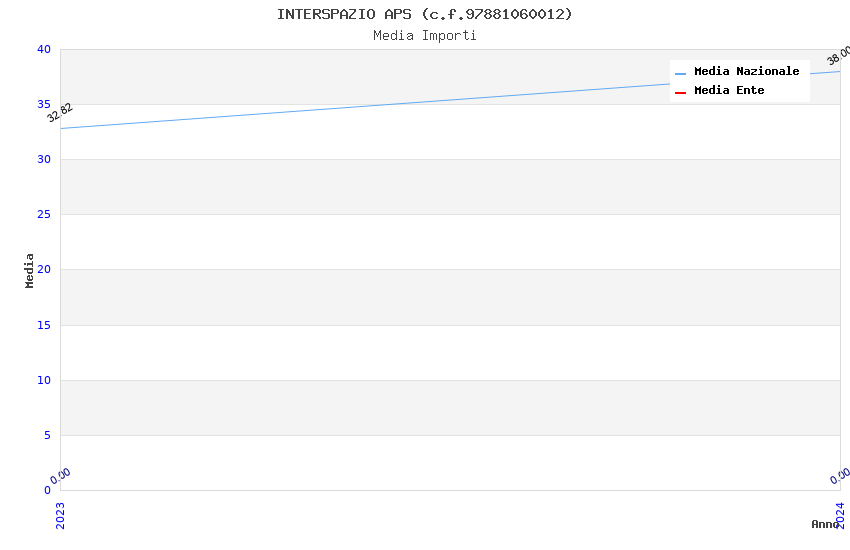Viewport: 850px width, 550px height.
Task: Click the Media Importi subtitle
Action: click(x=425, y=36)
